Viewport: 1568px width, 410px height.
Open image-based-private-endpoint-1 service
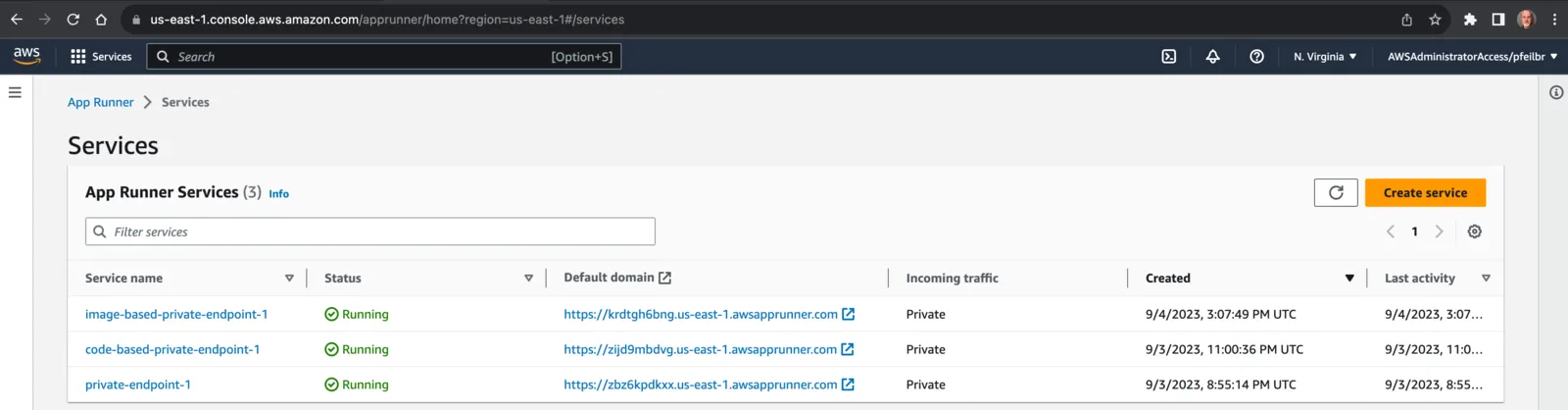176,315
